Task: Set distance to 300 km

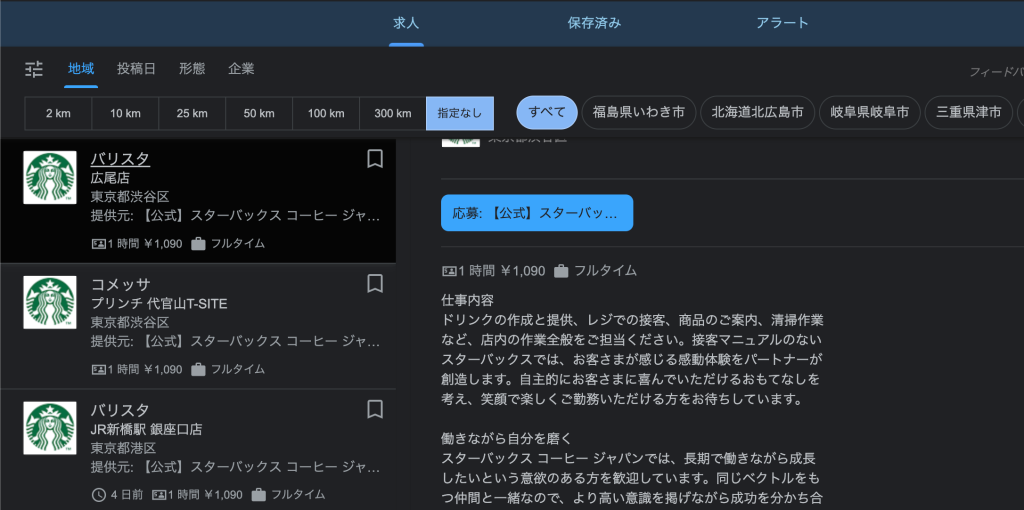Action: [393, 114]
